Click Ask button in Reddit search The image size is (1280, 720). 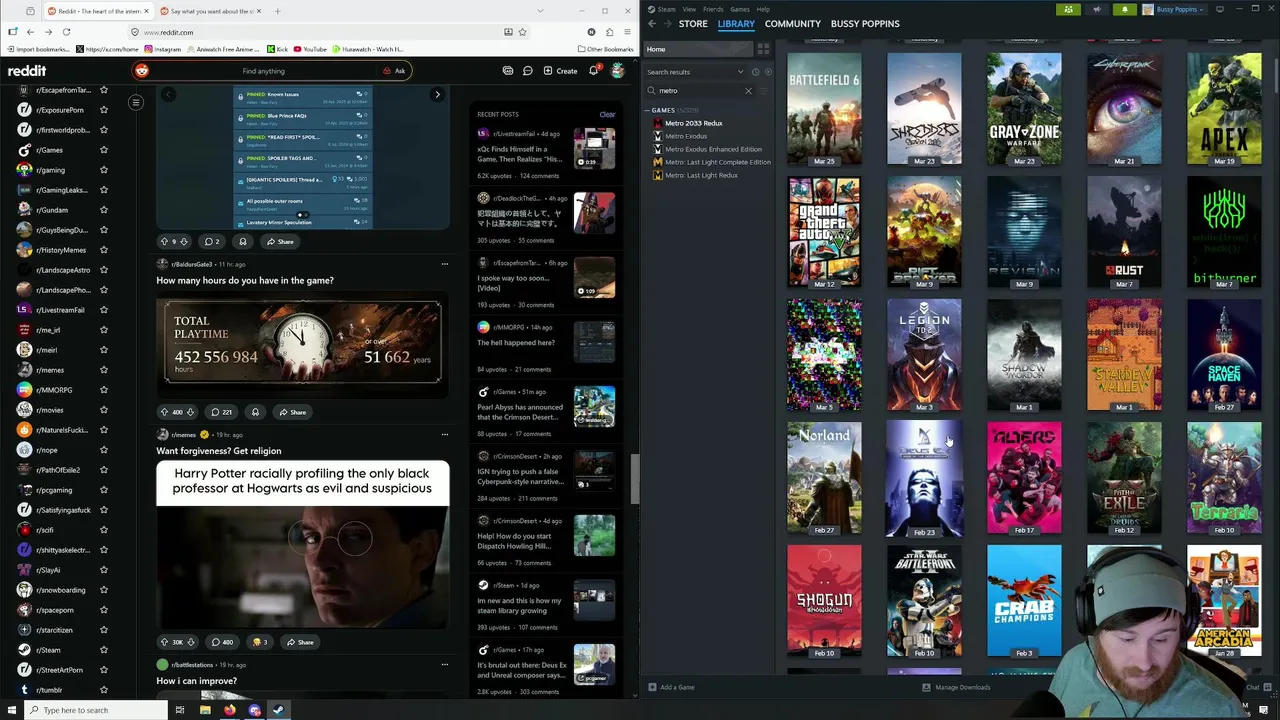(x=394, y=71)
